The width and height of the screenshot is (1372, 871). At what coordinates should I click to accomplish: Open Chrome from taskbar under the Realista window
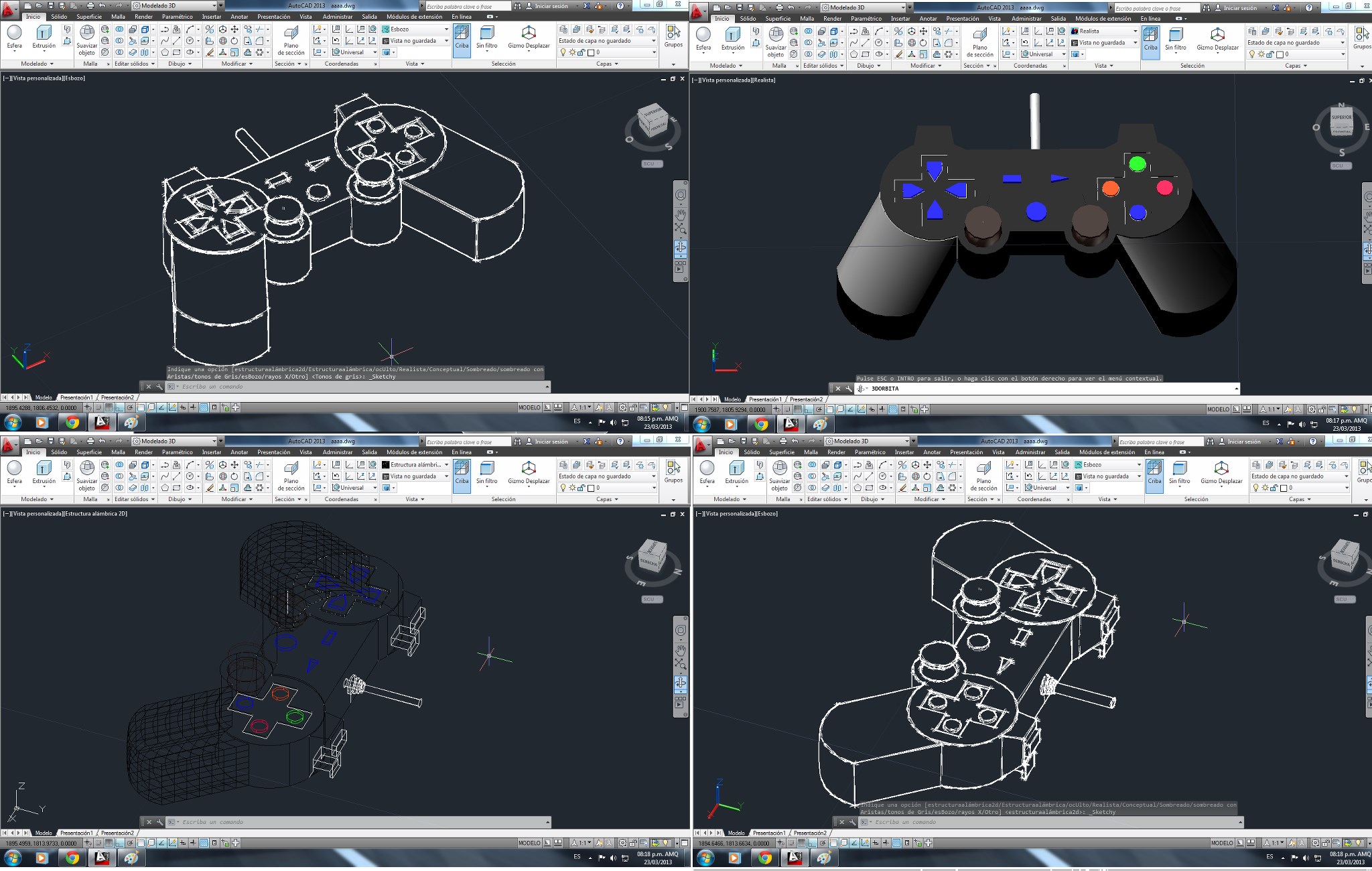(760, 424)
